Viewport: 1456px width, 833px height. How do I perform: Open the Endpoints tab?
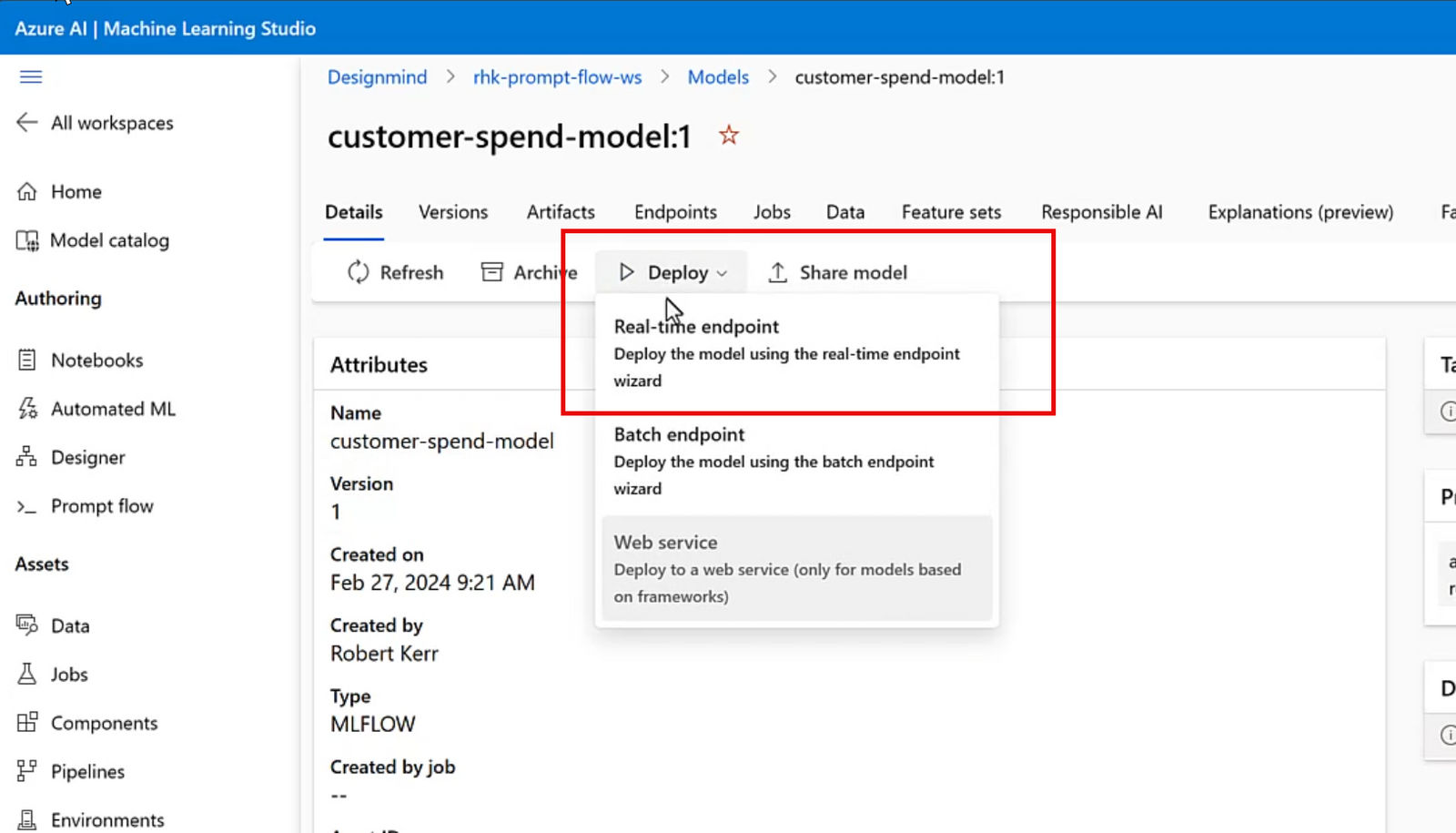tap(675, 211)
